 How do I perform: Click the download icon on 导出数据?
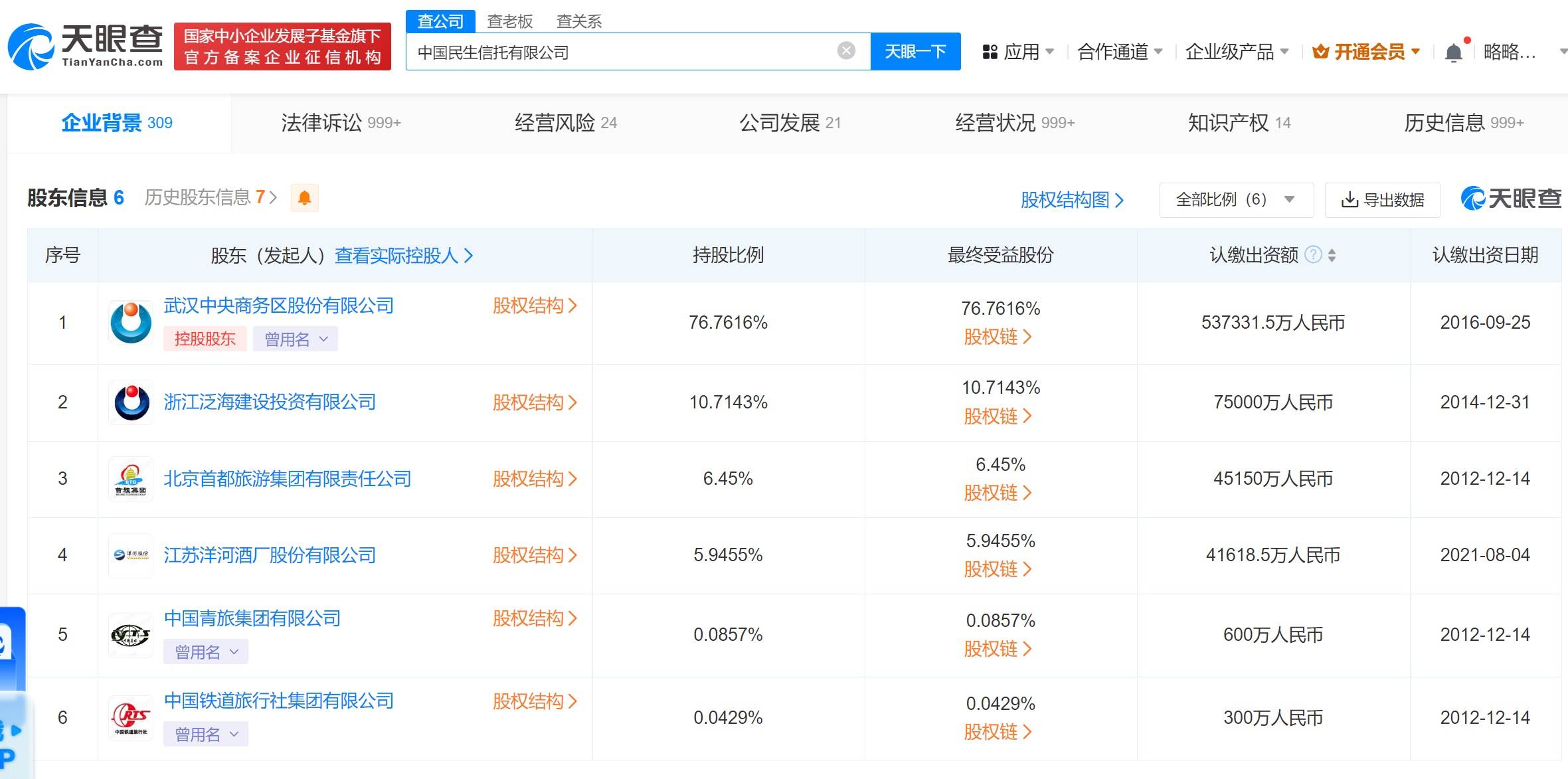point(1349,200)
